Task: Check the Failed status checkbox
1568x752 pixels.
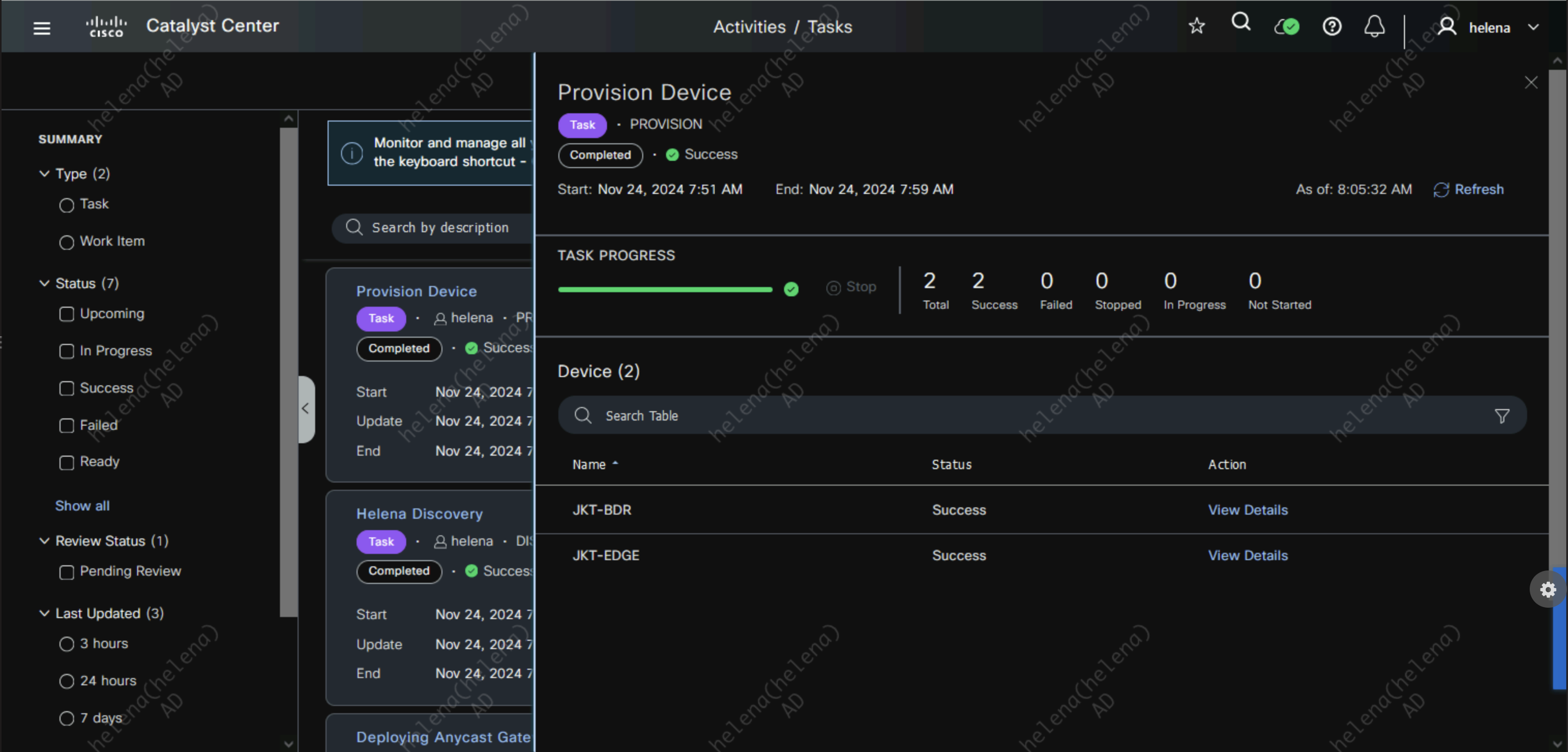Action: pos(66,425)
